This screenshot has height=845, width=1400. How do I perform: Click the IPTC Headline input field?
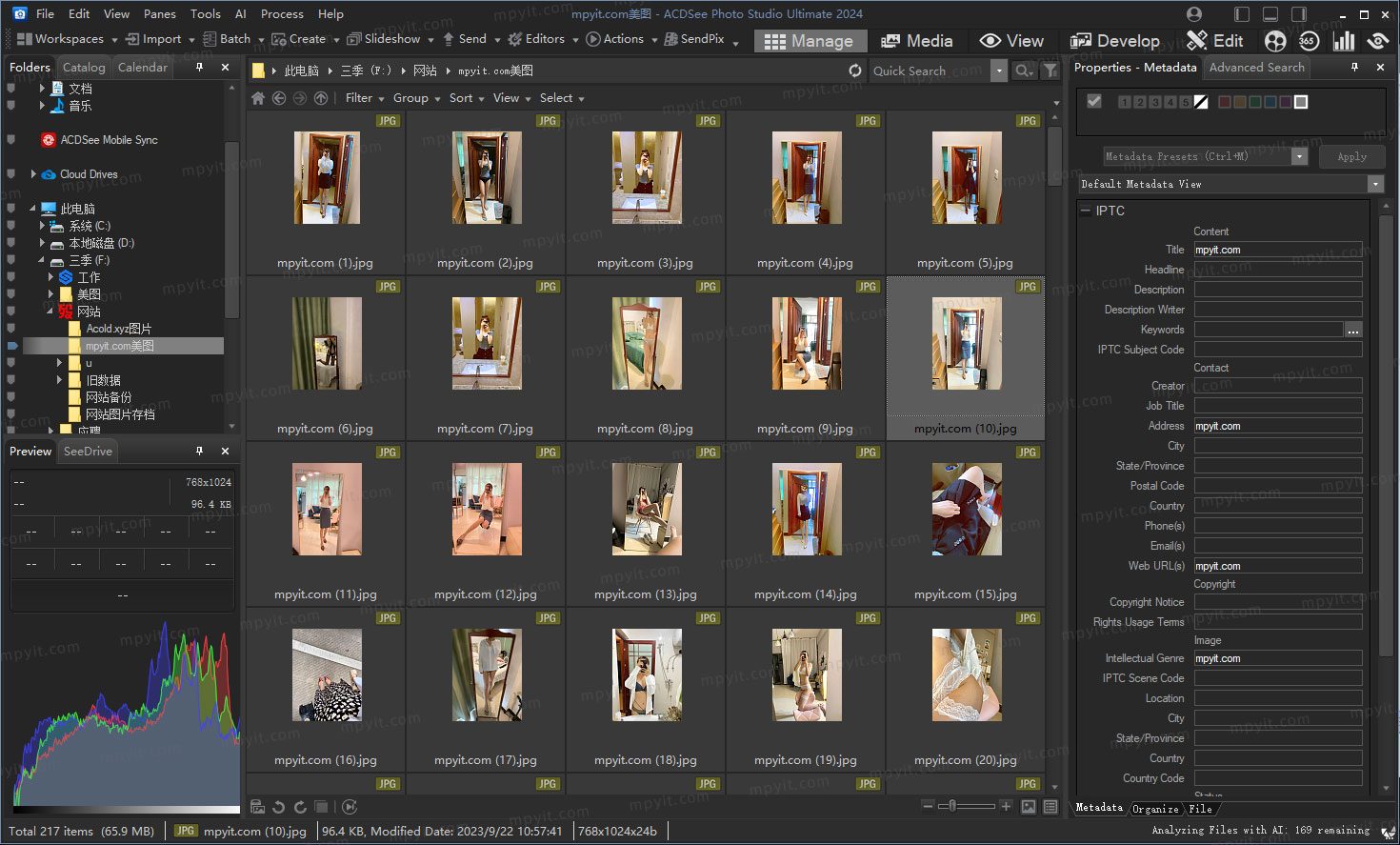pos(1278,270)
